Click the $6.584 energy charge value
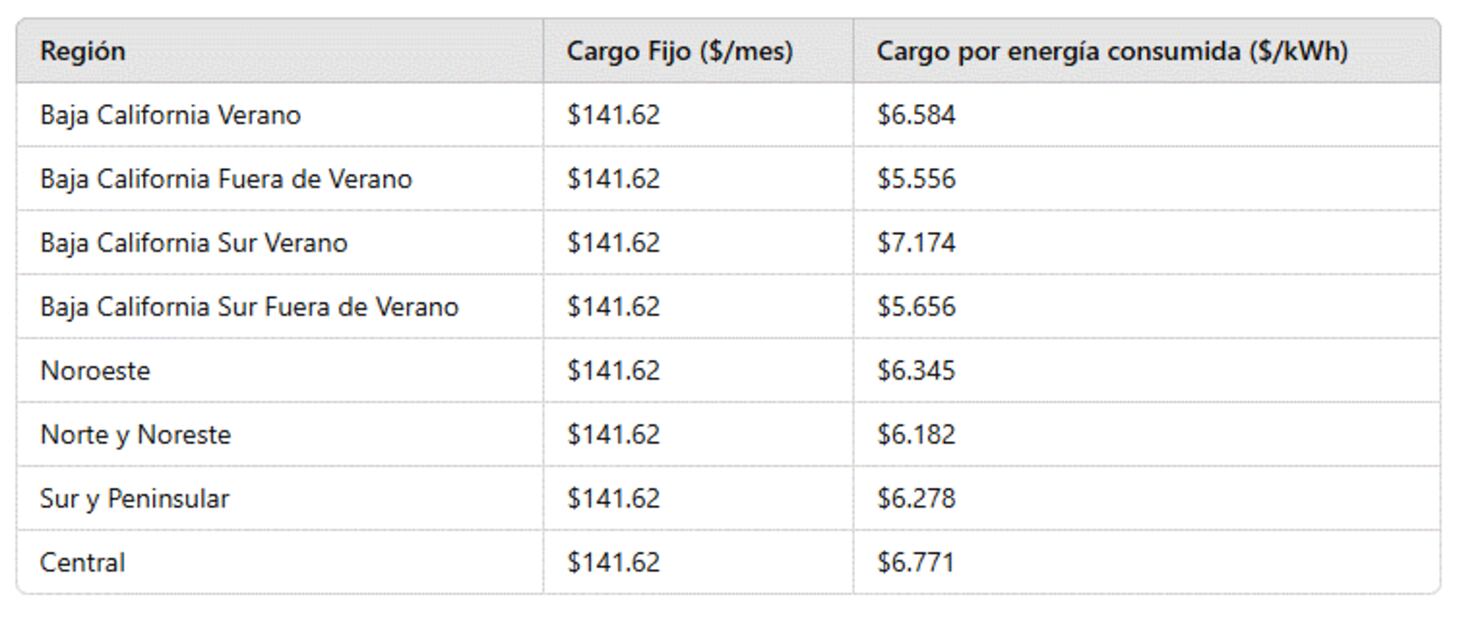The image size is (1457, 620). click(x=916, y=115)
